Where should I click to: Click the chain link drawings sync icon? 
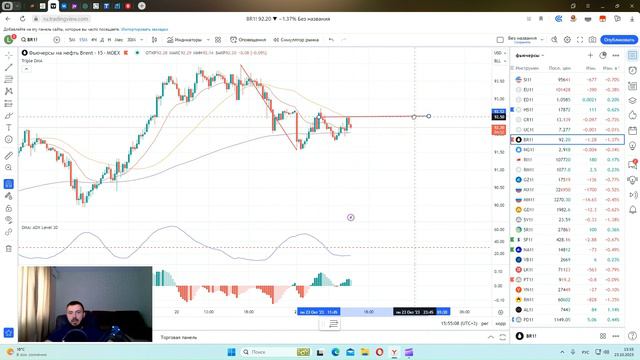9,232
